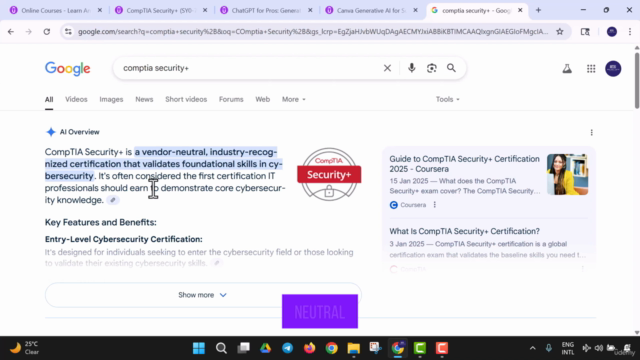640x360 pixels.
Task: Open Google Search Labs flask icon
Action: coord(567,69)
